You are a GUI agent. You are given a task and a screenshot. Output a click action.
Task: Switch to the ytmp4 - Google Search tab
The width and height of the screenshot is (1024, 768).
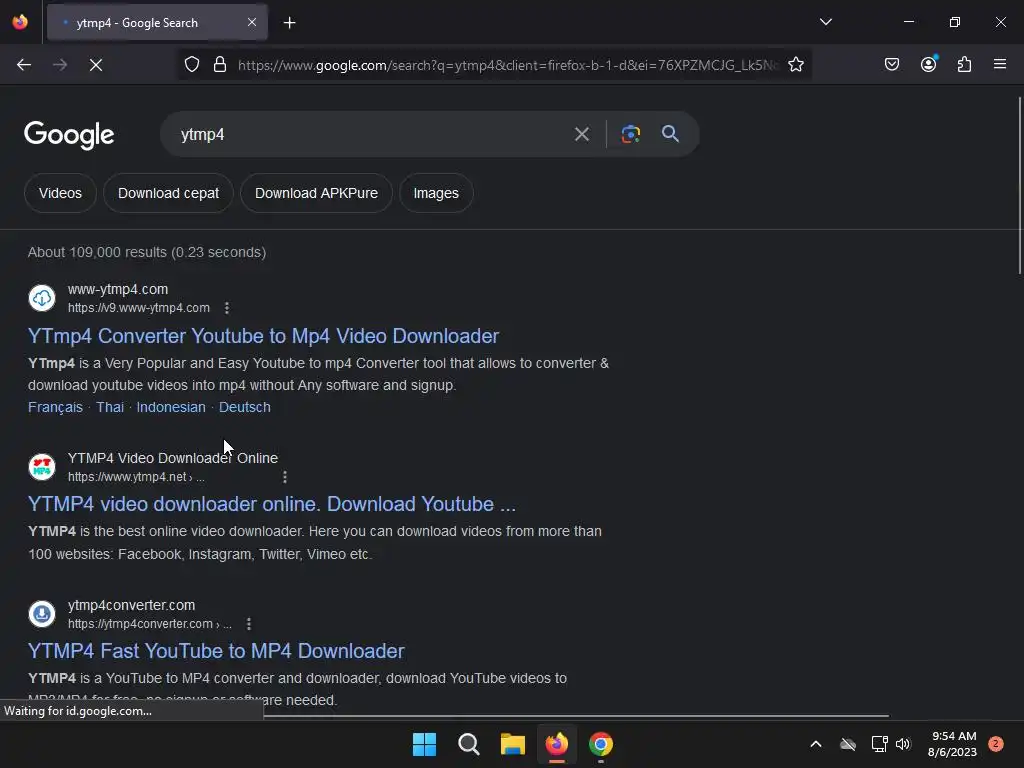pos(157,23)
